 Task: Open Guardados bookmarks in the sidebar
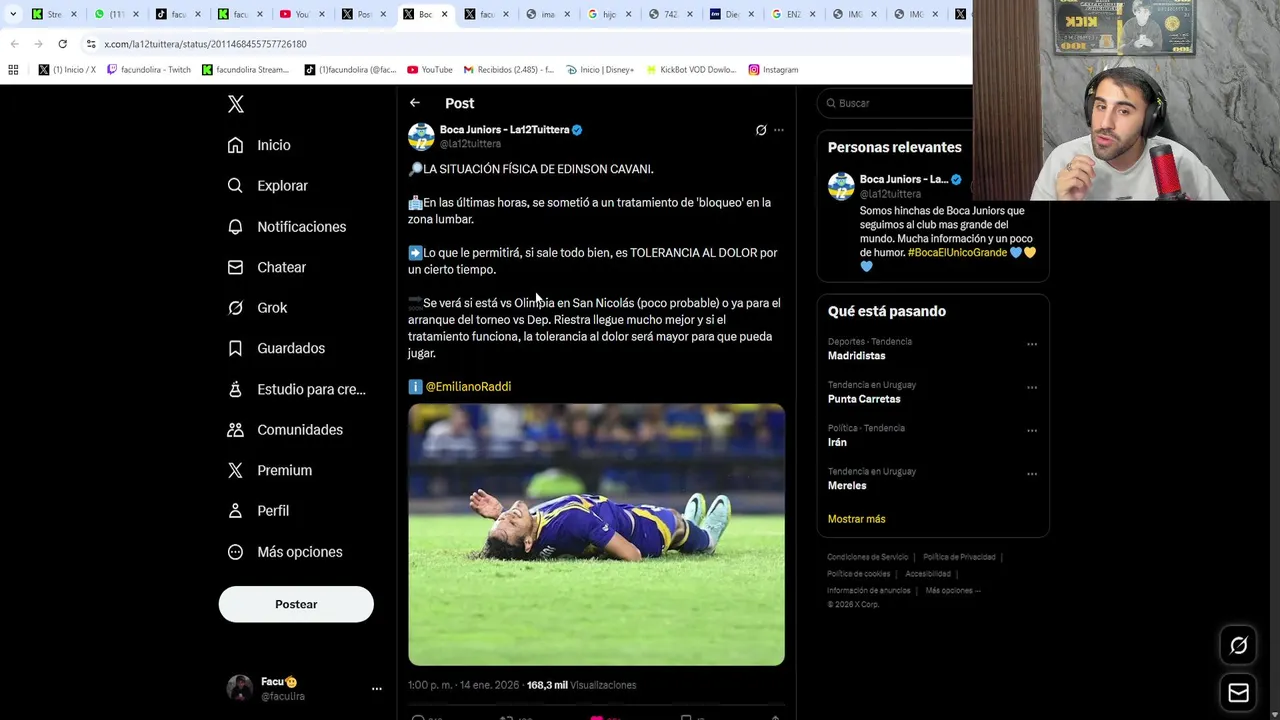[x=276, y=348]
